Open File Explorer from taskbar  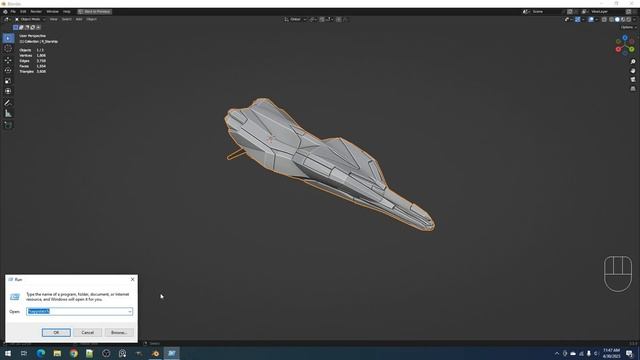coord(57,353)
